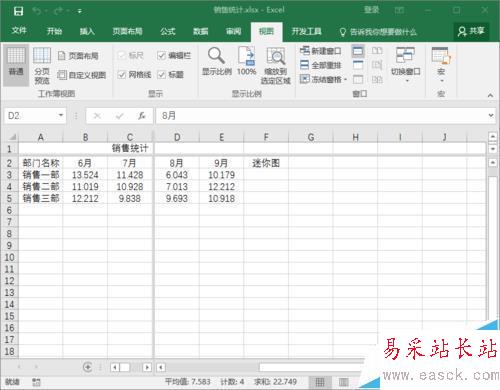Collapse the ribbon with the chevron
This screenshot has height=390, width=500.
click(490, 95)
